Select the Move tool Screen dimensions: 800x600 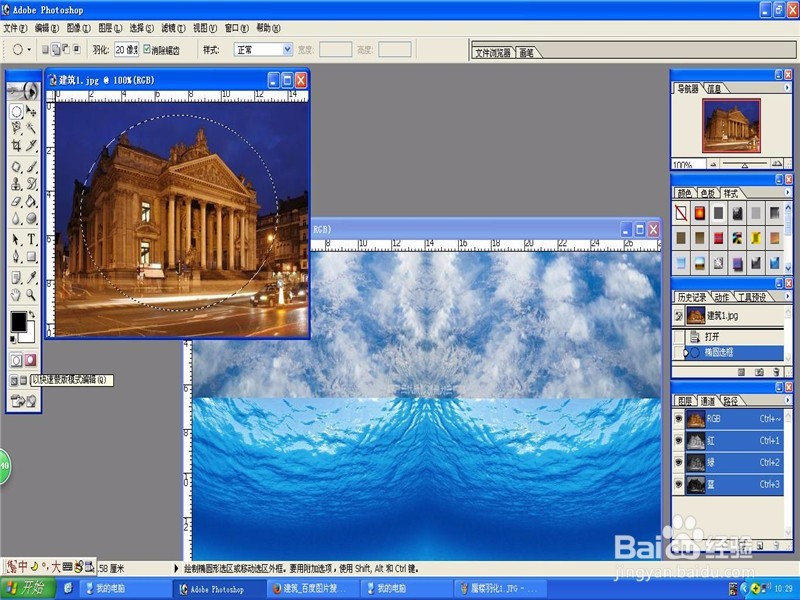31,111
